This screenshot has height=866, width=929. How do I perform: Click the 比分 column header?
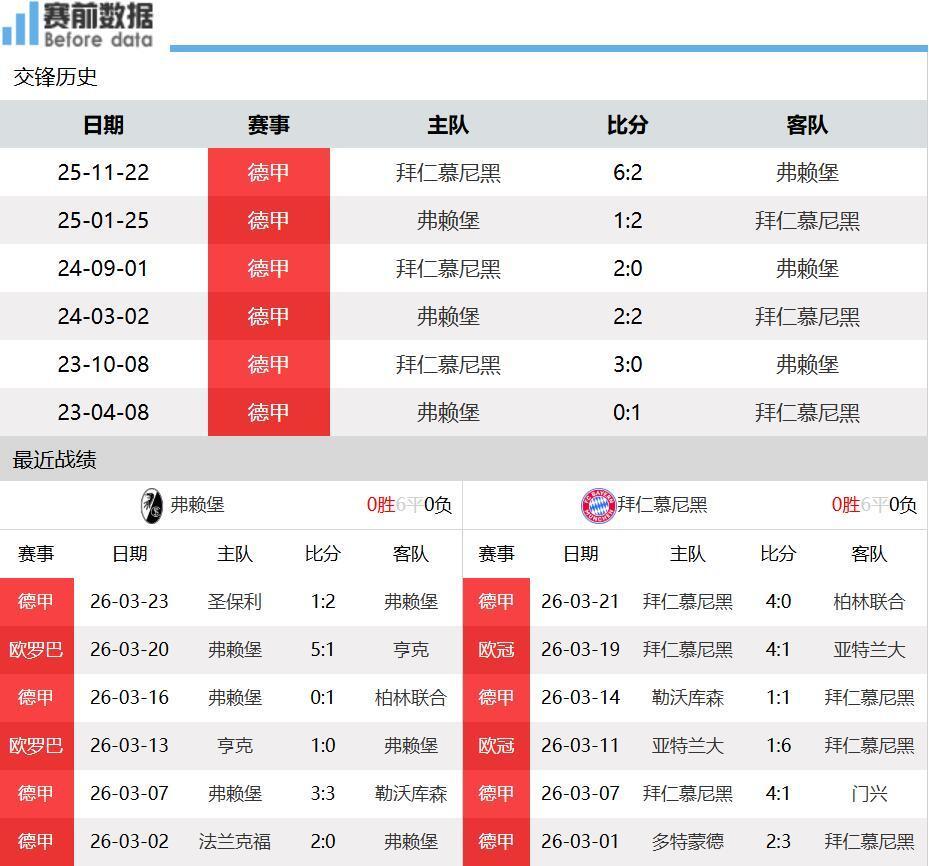[x=627, y=125]
